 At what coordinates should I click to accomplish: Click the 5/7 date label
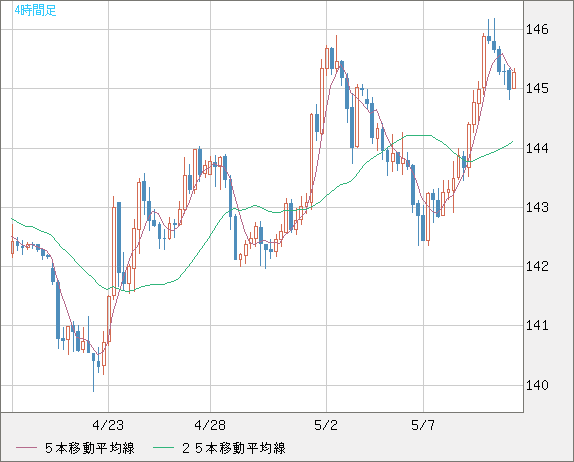coord(423,425)
